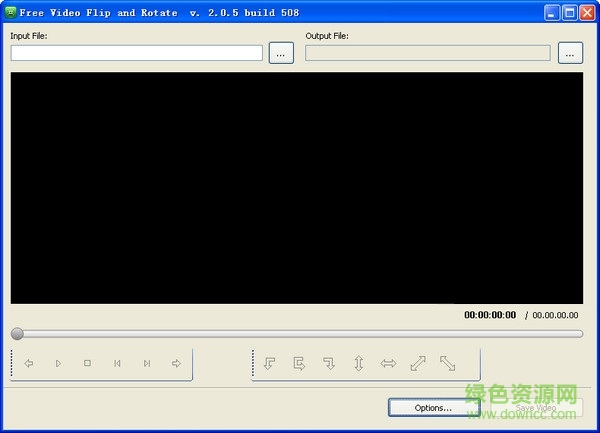600x433 pixels.
Task: Click the first rotate icon in the transform toolbar
Action: point(269,364)
